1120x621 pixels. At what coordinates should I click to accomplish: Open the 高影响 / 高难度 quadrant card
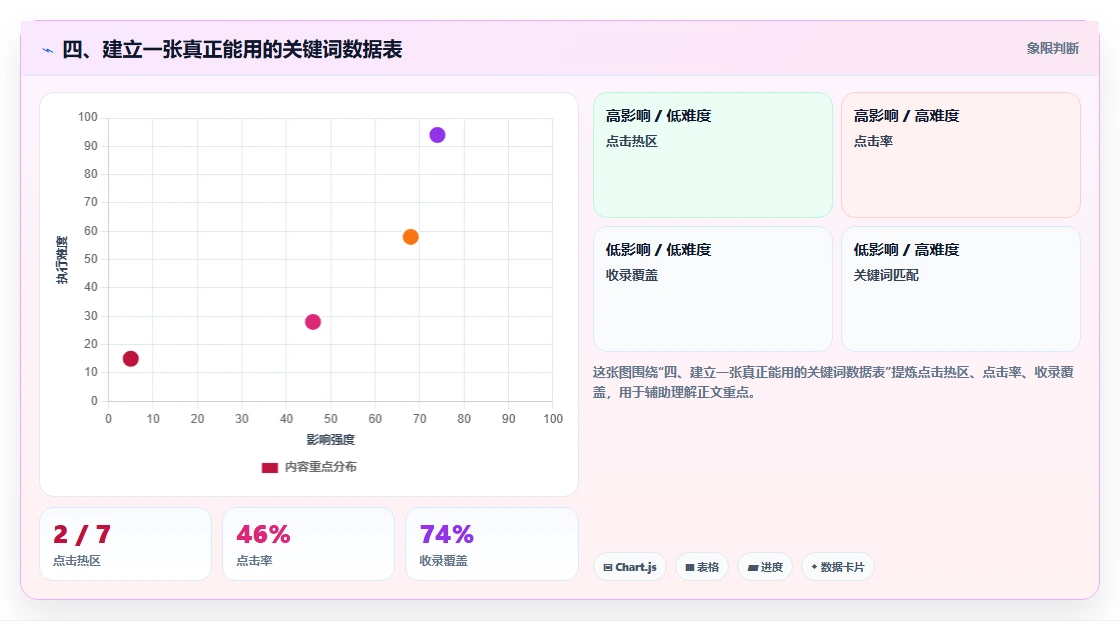[961, 154]
